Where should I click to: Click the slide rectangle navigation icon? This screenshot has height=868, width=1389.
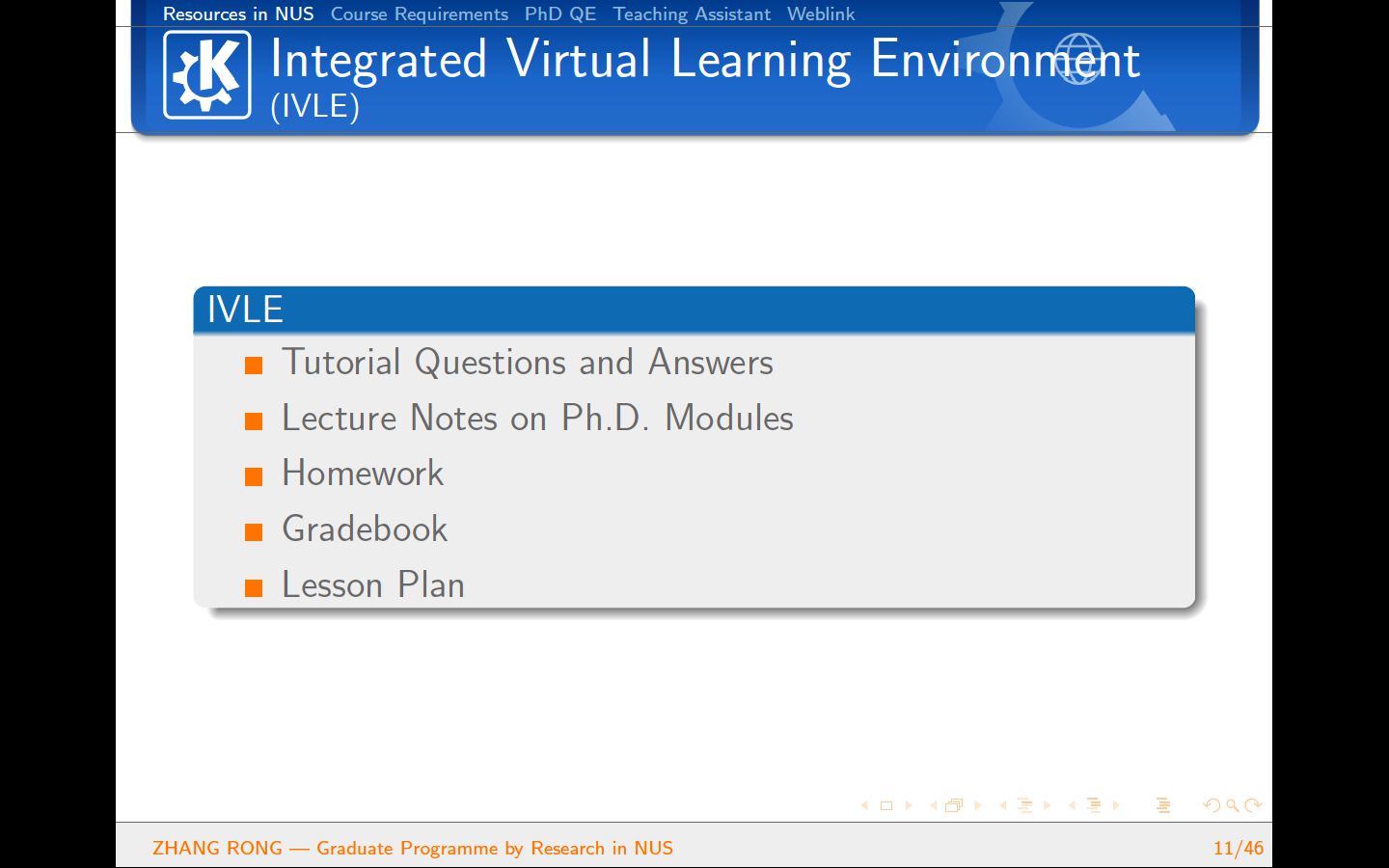[886, 805]
